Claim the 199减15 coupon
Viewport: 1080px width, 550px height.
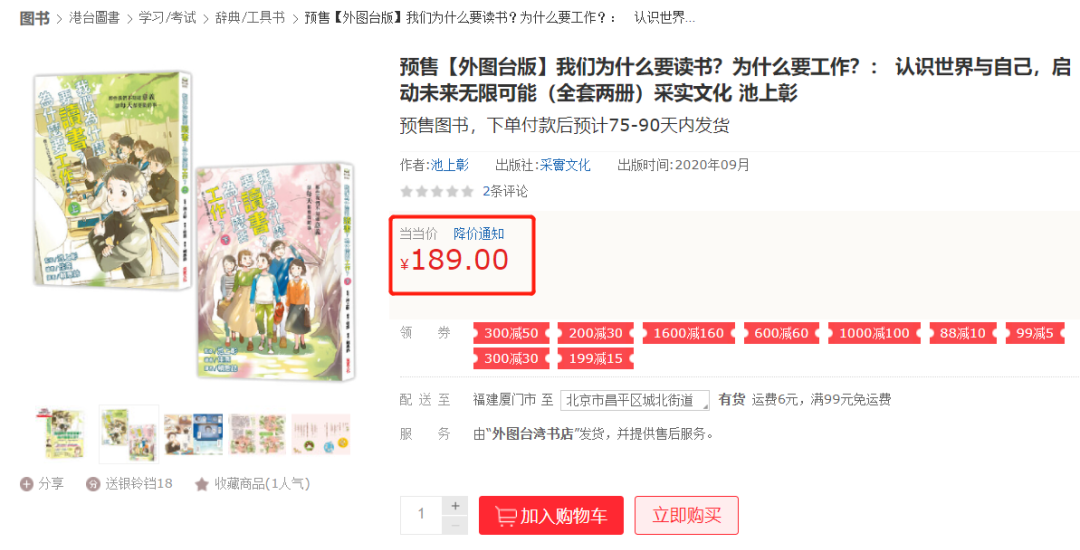click(596, 359)
